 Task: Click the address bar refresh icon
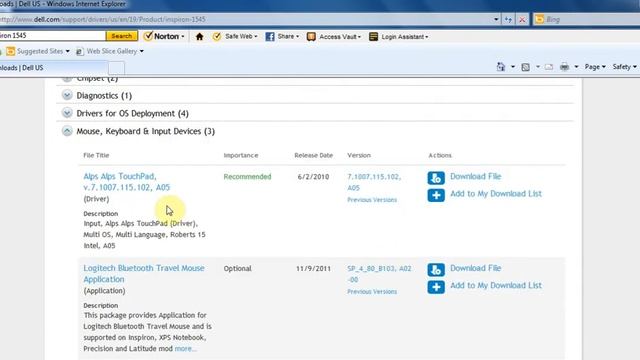coord(508,19)
